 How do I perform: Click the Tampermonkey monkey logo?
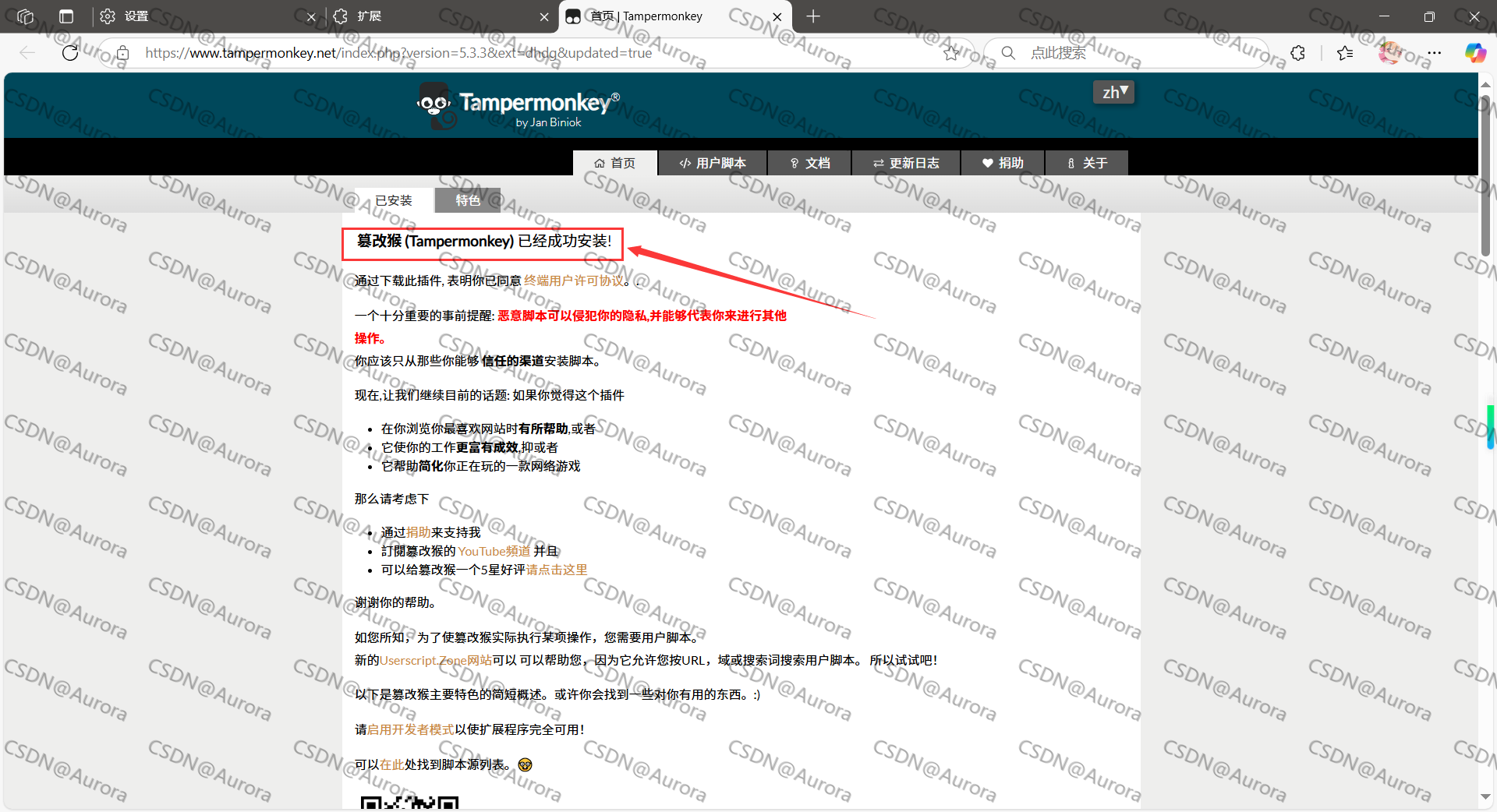tap(435, 105)
